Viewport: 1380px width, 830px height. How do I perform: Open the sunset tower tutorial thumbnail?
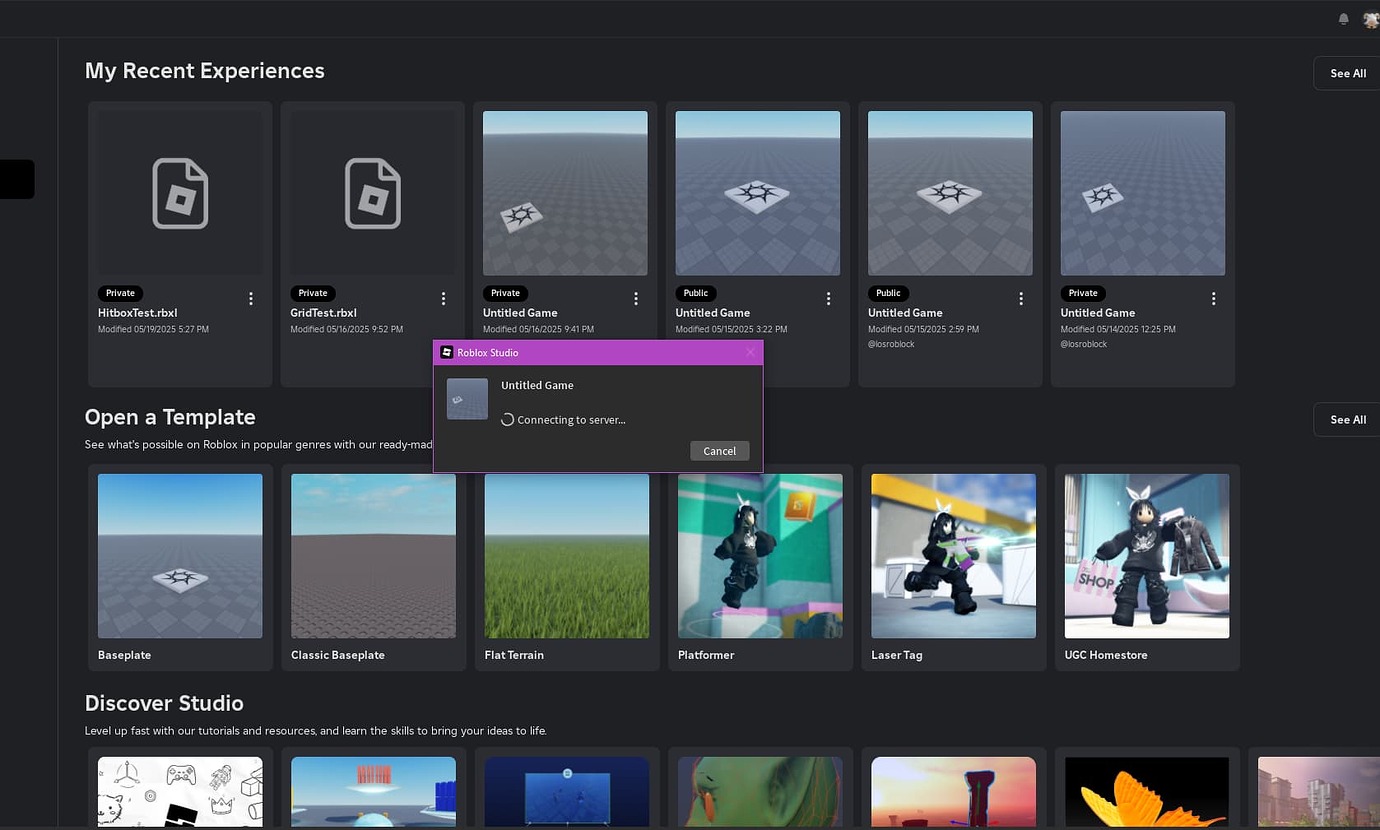pos(953,791)
